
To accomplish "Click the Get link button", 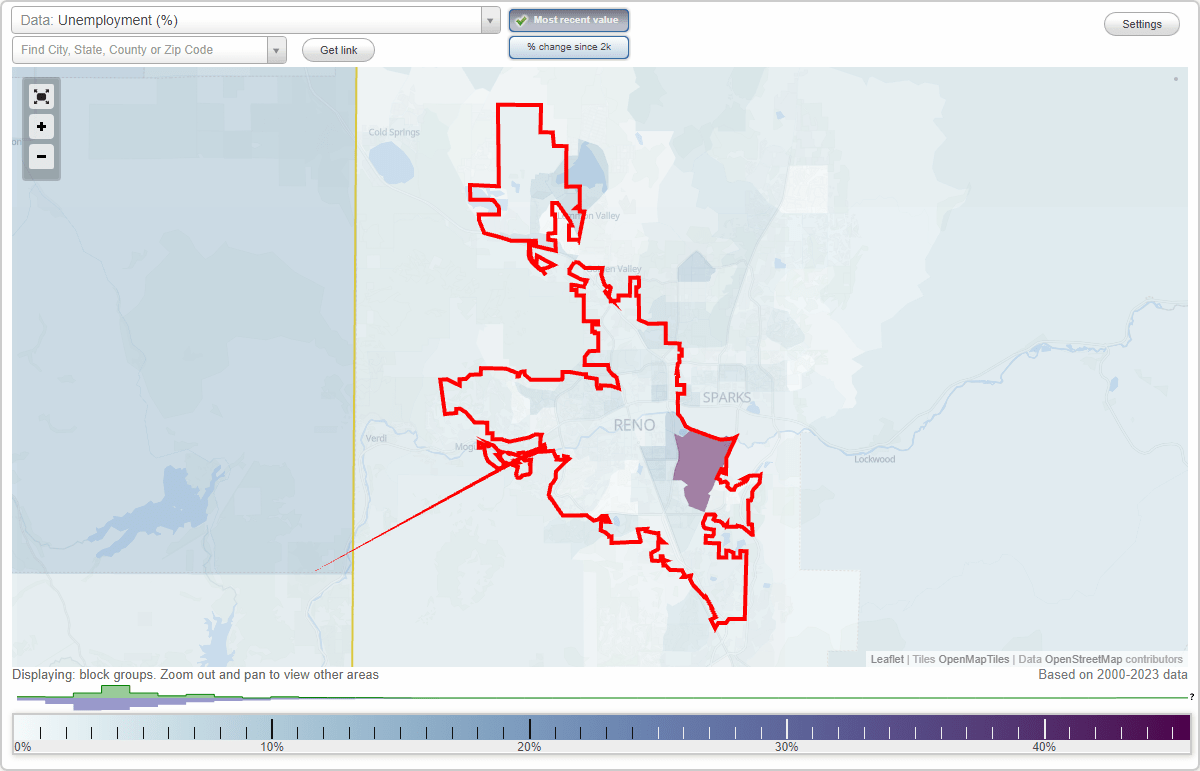I will coord(337,49).
